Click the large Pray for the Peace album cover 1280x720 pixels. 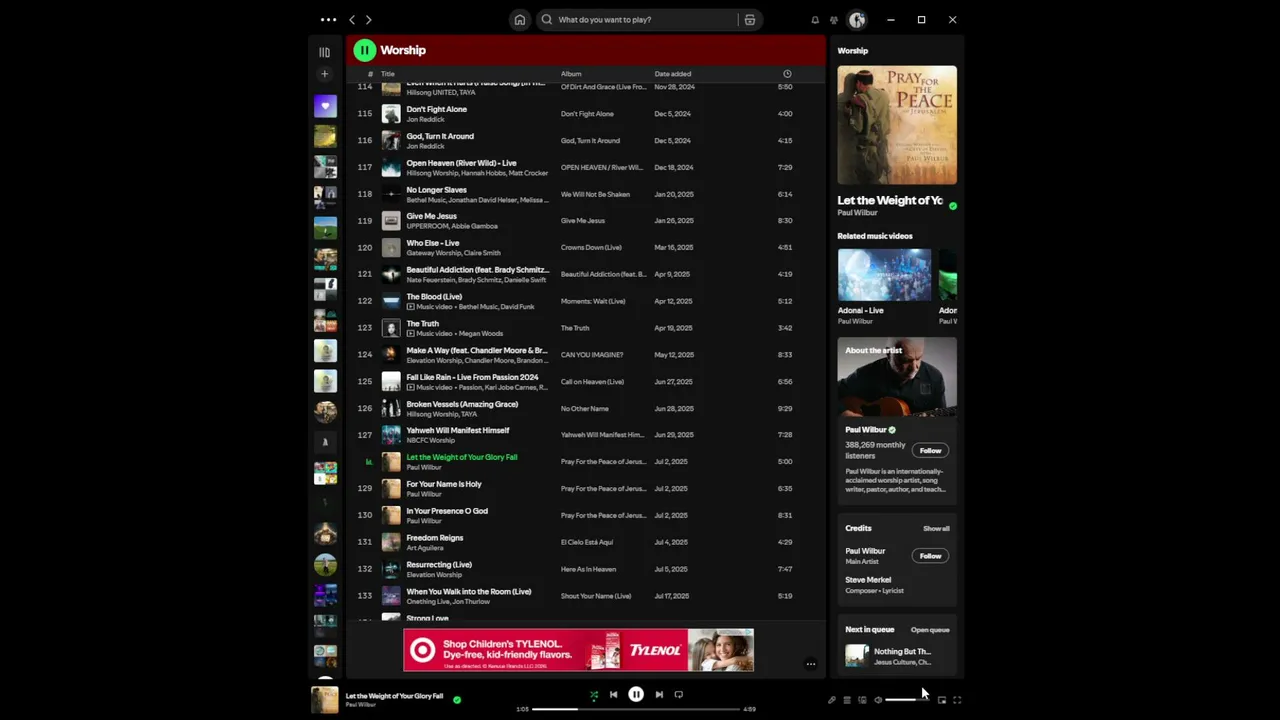click(897, 125)
